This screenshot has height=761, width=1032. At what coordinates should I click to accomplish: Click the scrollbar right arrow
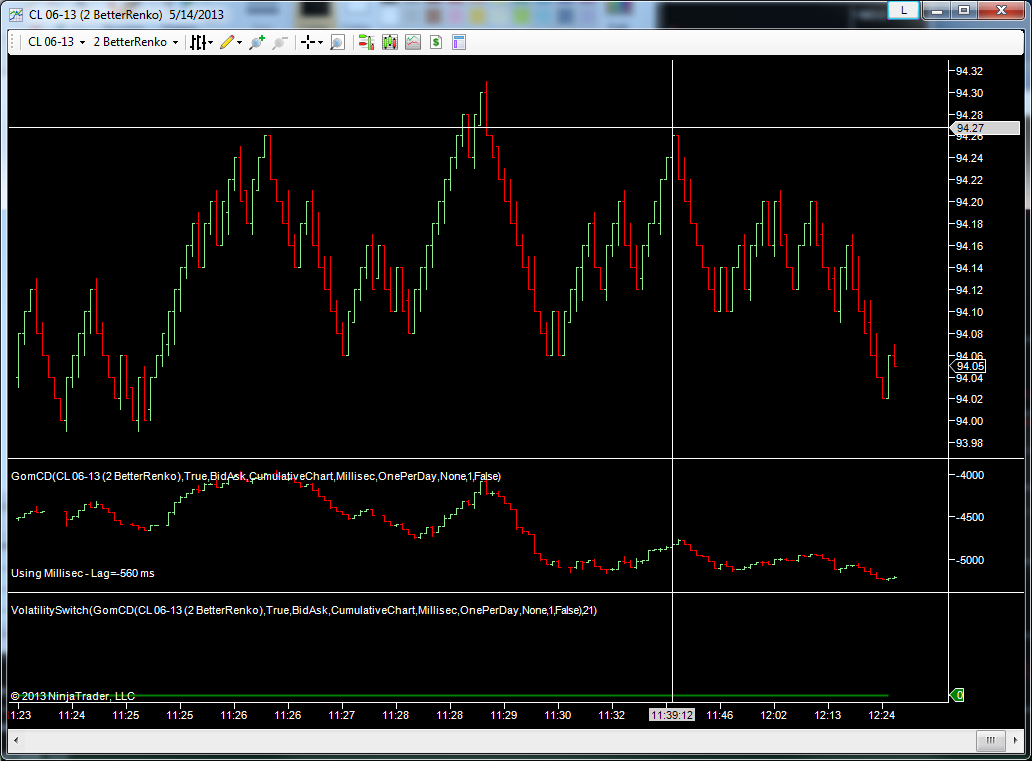click(x=1015, y=740)
